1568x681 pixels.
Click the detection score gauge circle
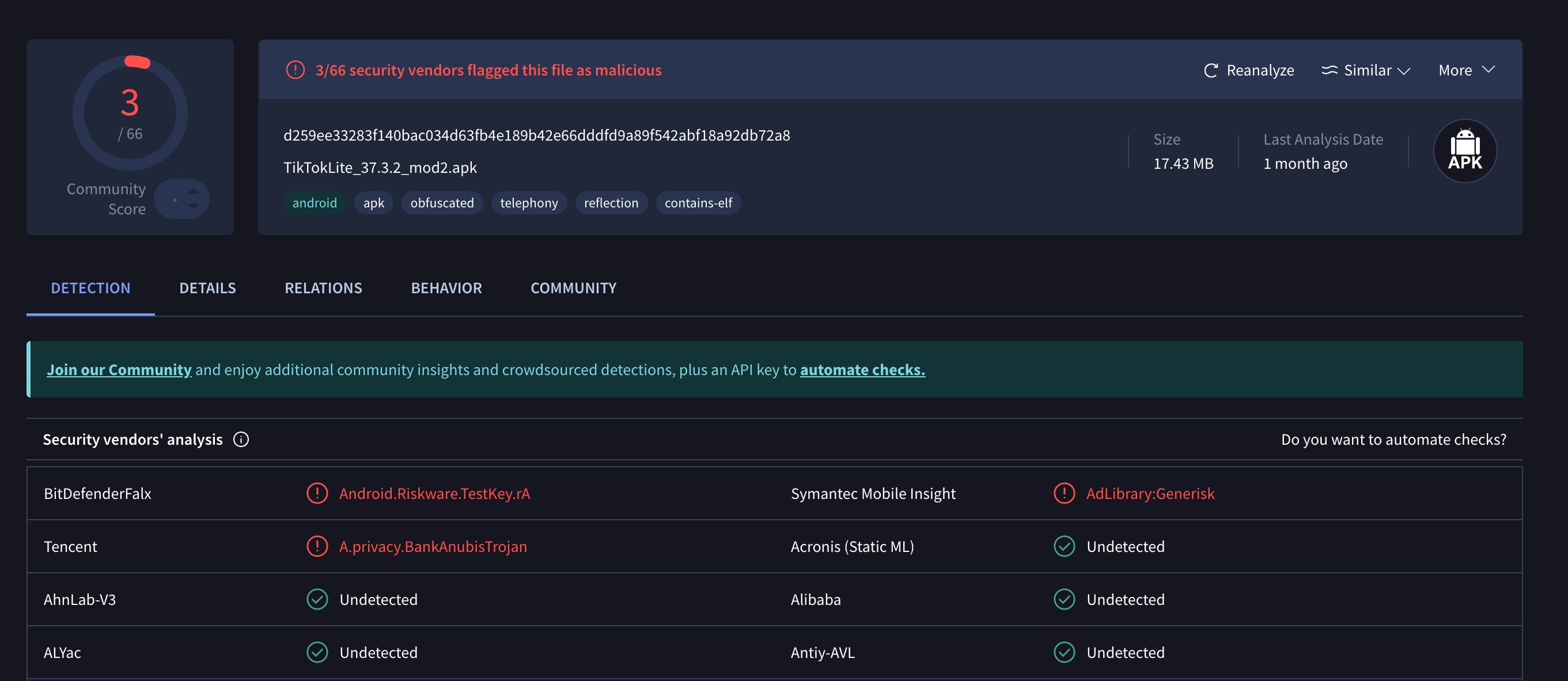pos(130,113)
